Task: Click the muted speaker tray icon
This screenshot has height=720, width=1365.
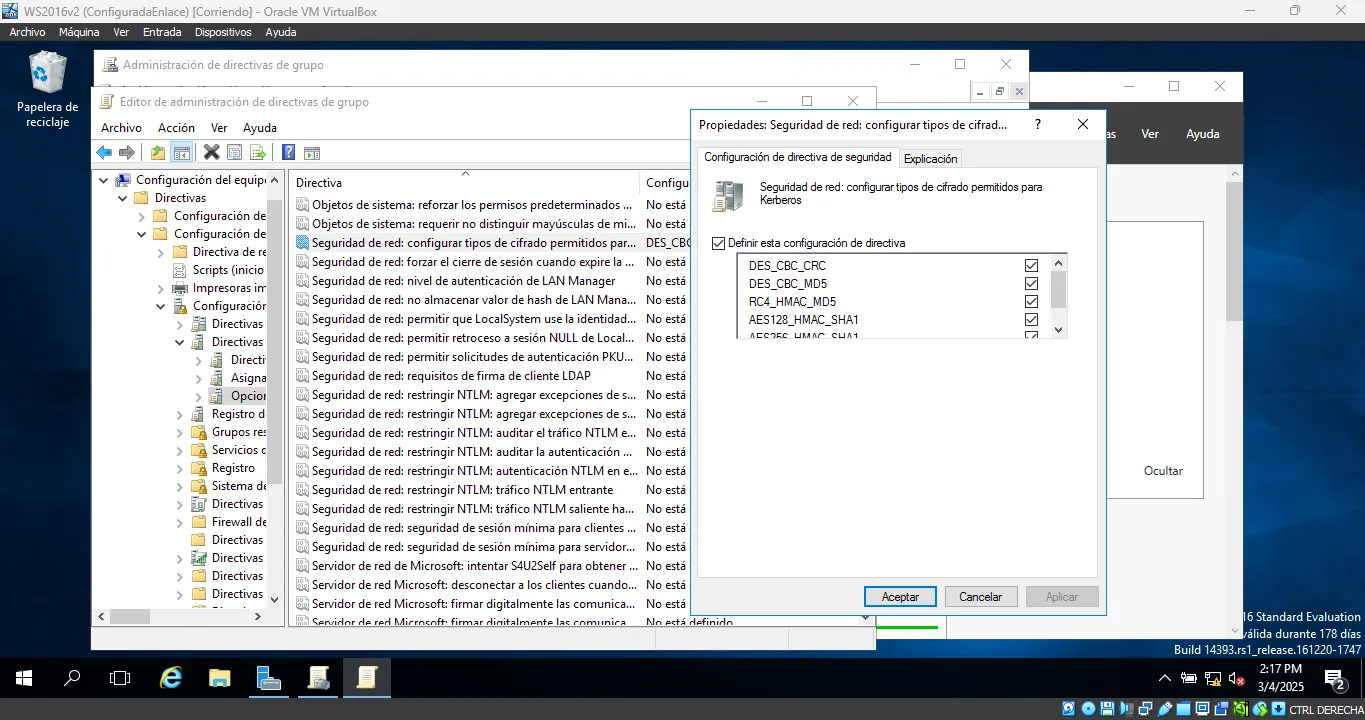Action: 1236,678
